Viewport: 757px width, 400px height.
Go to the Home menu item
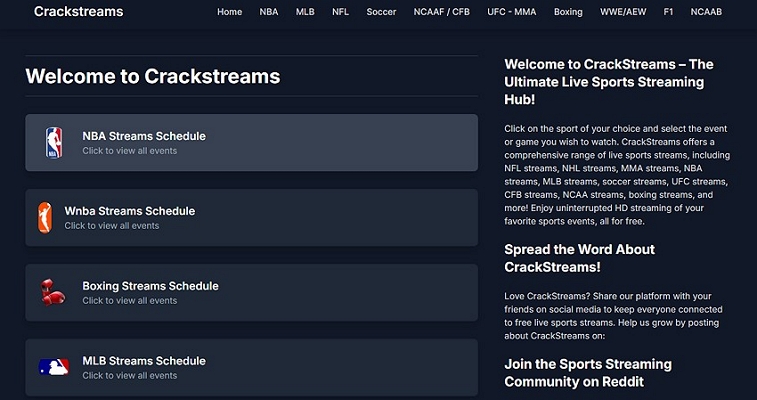[x=230, y=12]
